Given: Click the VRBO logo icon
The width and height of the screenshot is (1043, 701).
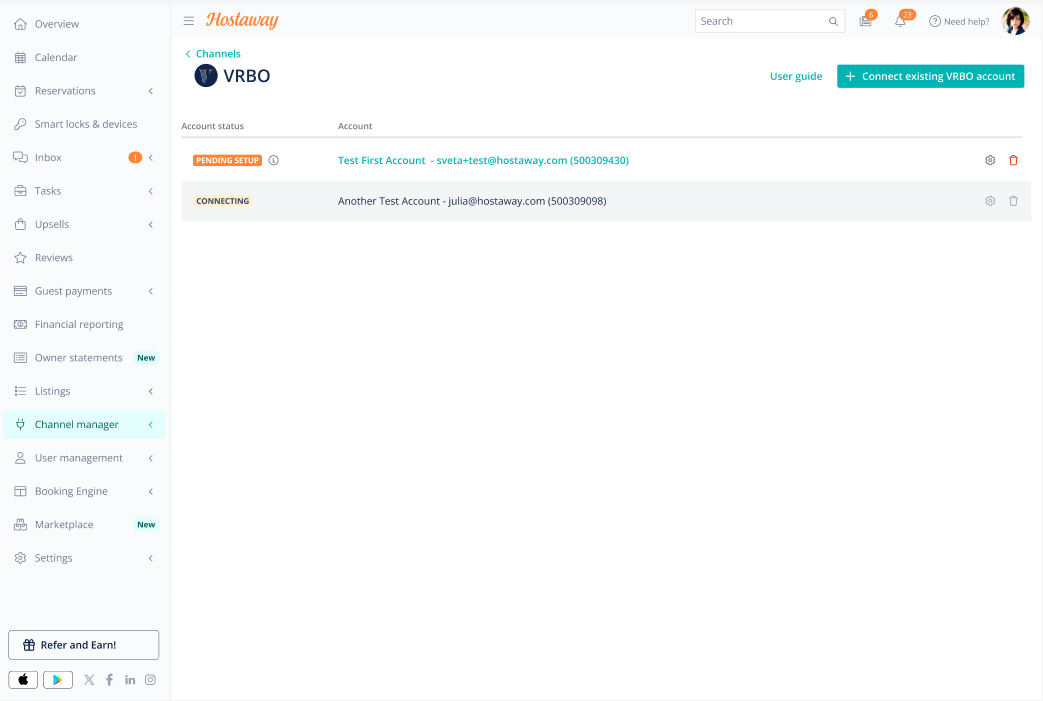Looking at the screenshot, I should 206,76.
